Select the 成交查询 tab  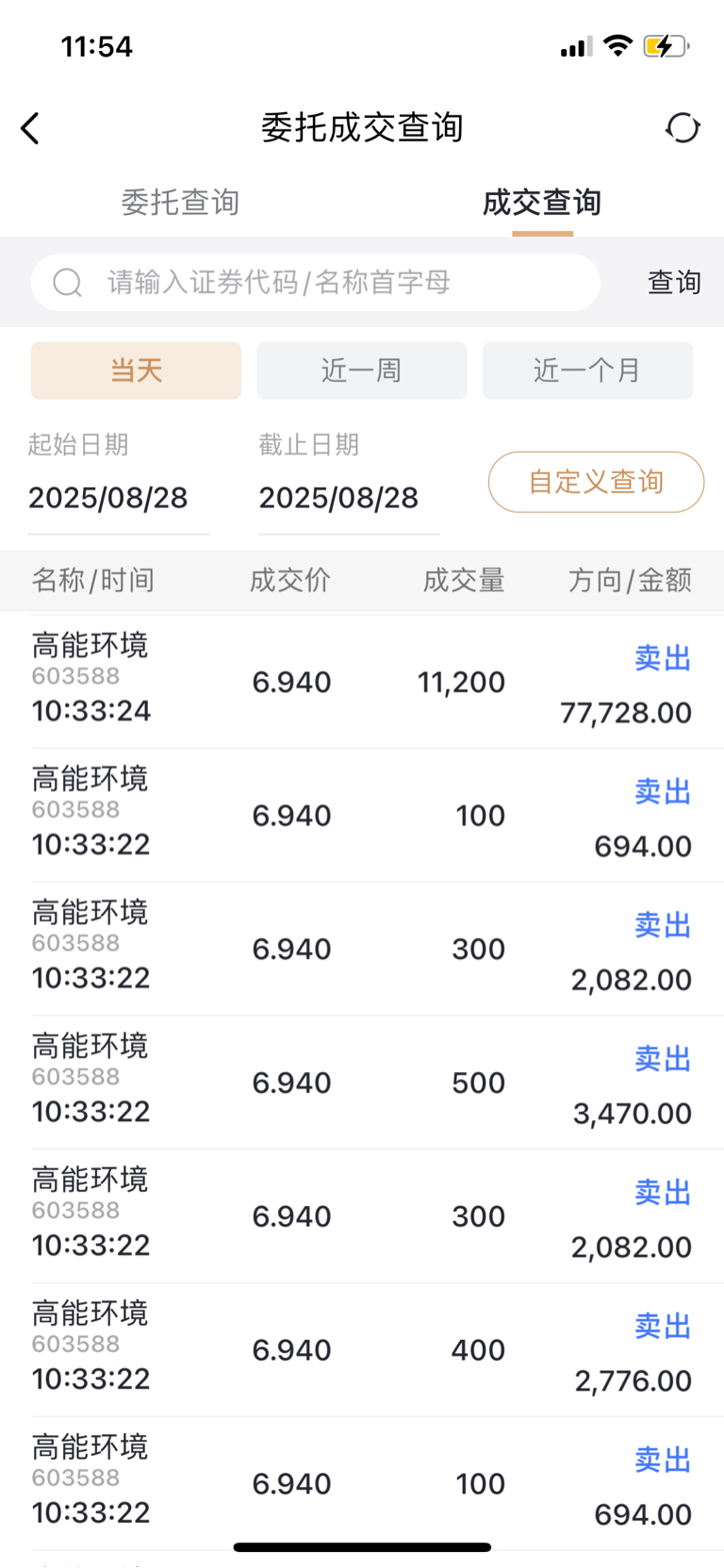(x=542, y=202)
